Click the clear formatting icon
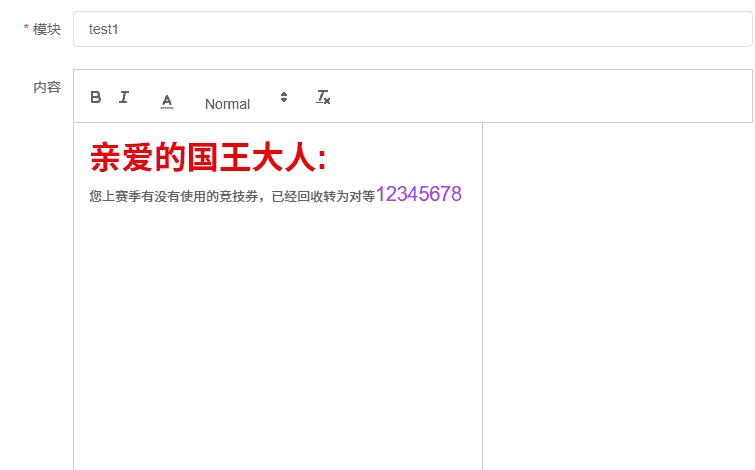Screen dimensions: 755x470 [323, 97]
